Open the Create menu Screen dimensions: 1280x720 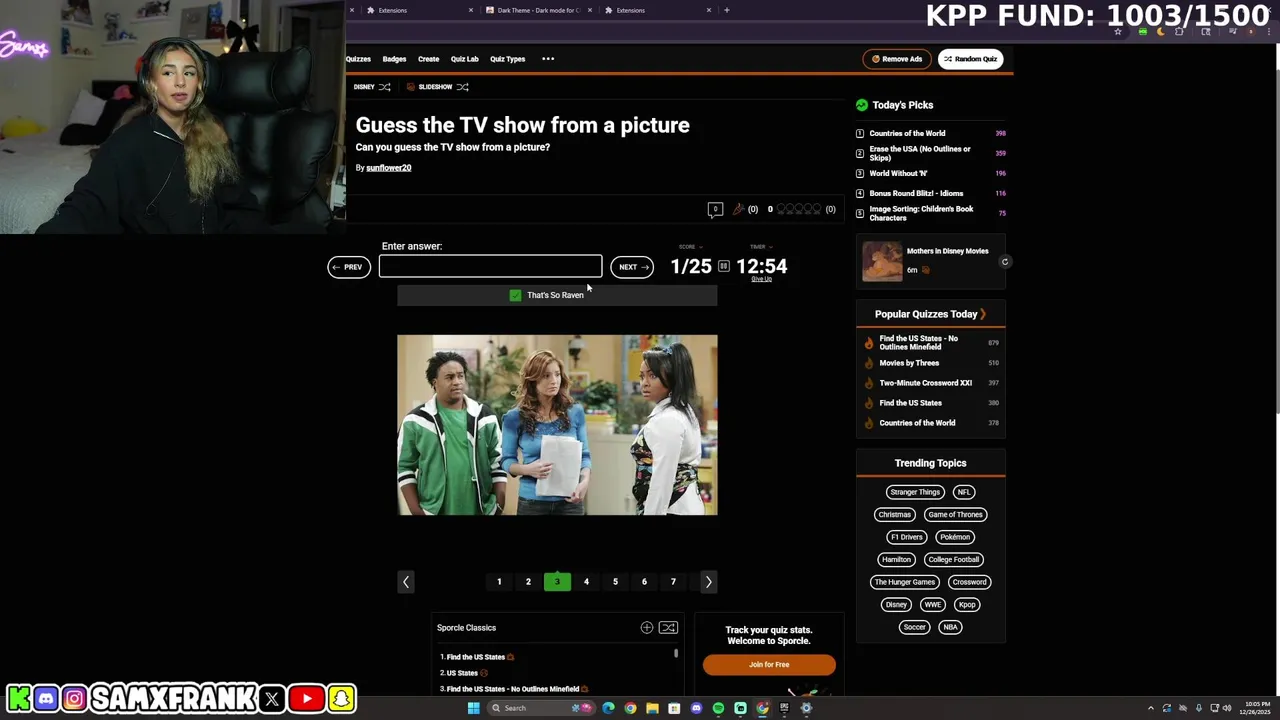coord(428,59)
